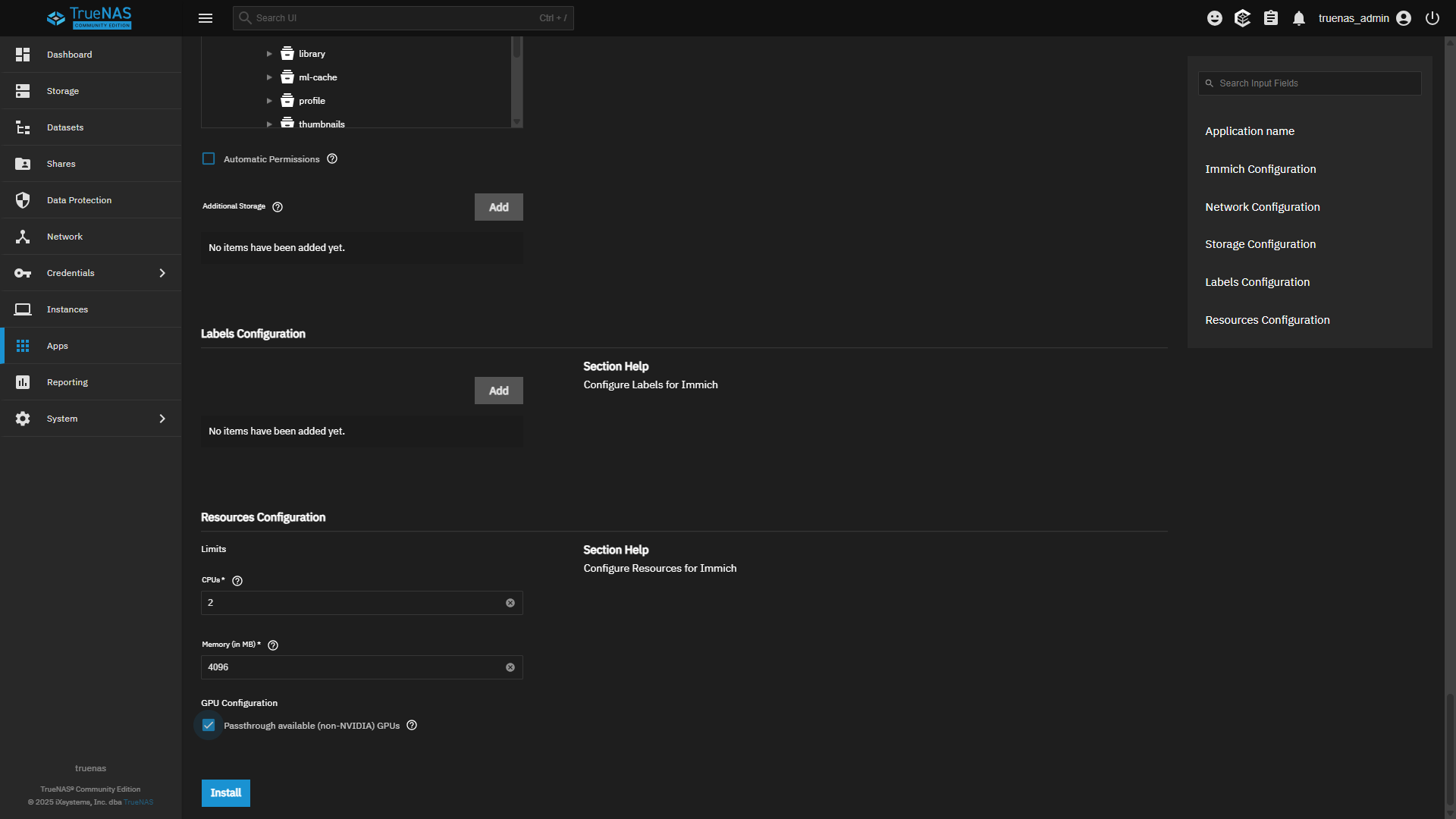Open the Datasets sidebar page
1456x819 pixels.
click(65, 127)
